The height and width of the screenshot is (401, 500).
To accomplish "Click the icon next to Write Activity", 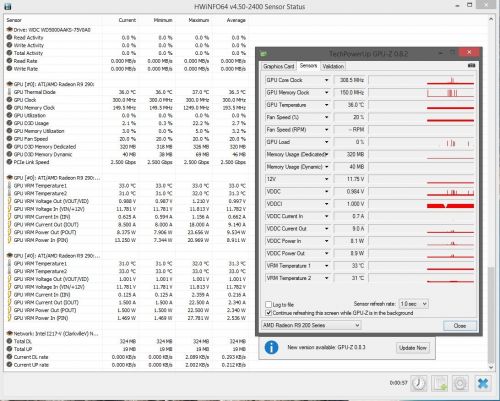I will click(9, 45).
